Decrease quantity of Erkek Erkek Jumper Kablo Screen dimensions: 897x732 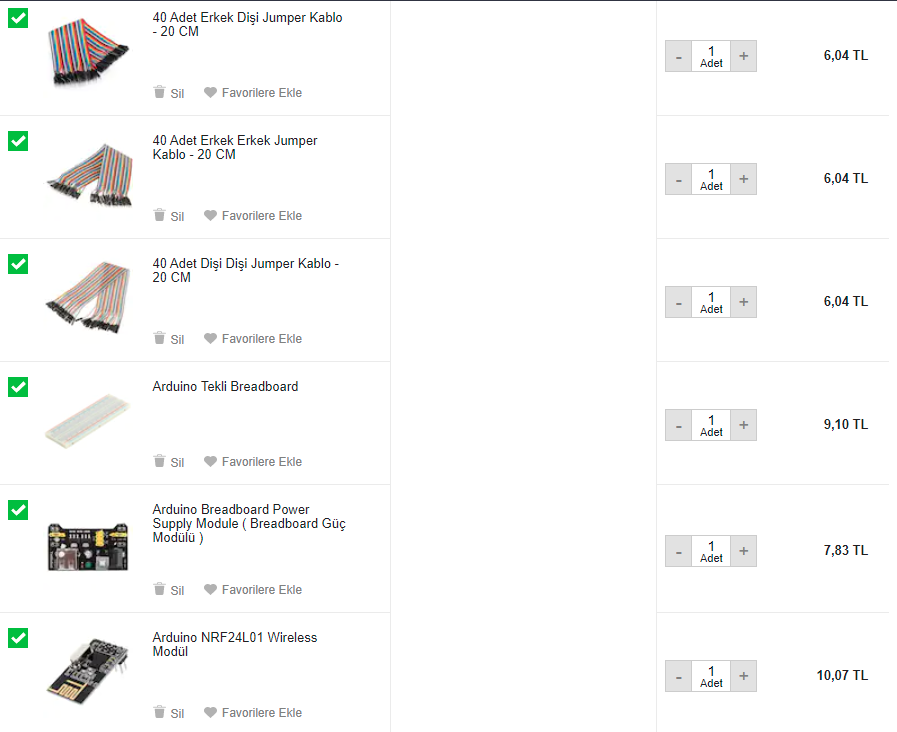678,179
